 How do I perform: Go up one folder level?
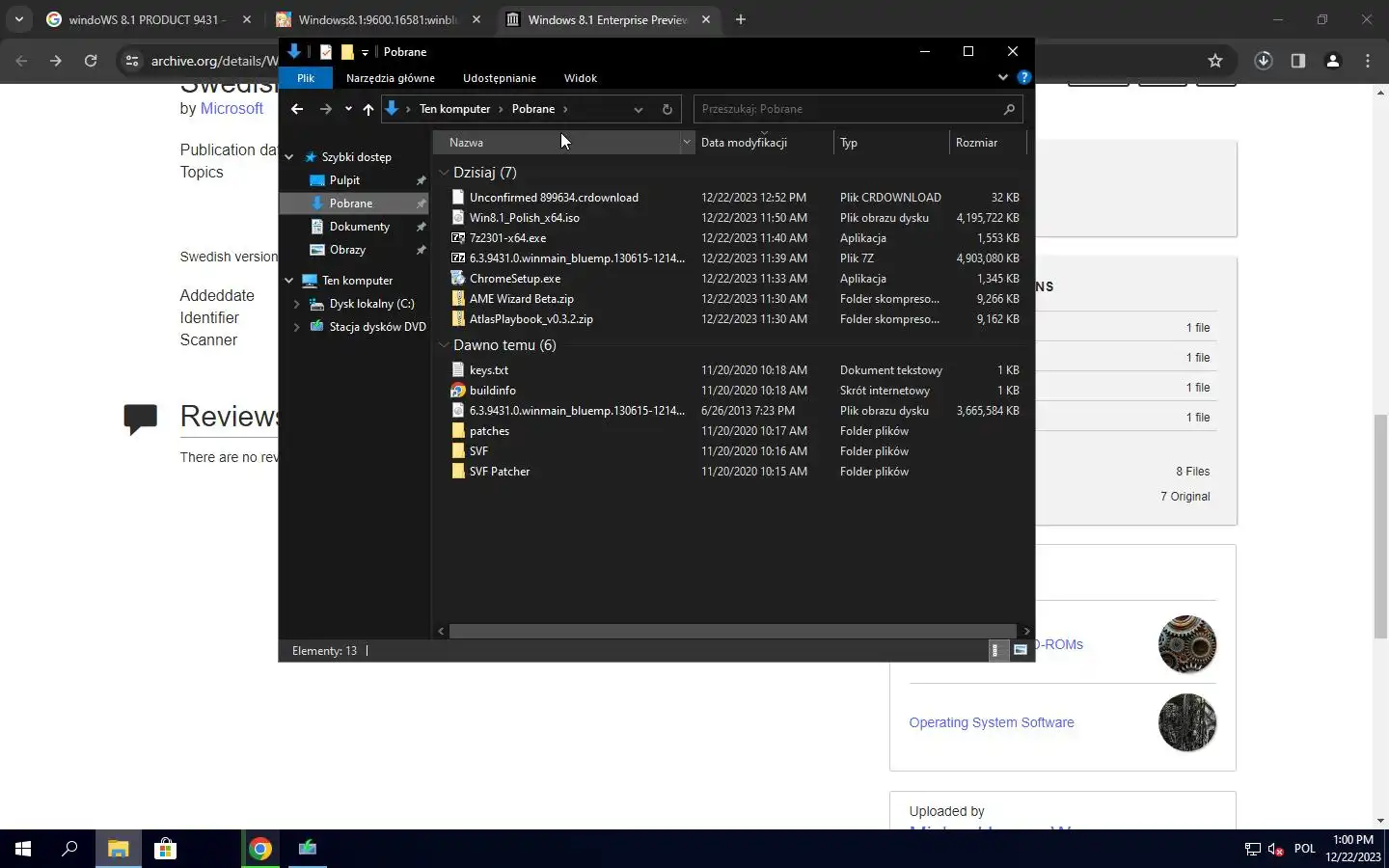click(368, 109)
